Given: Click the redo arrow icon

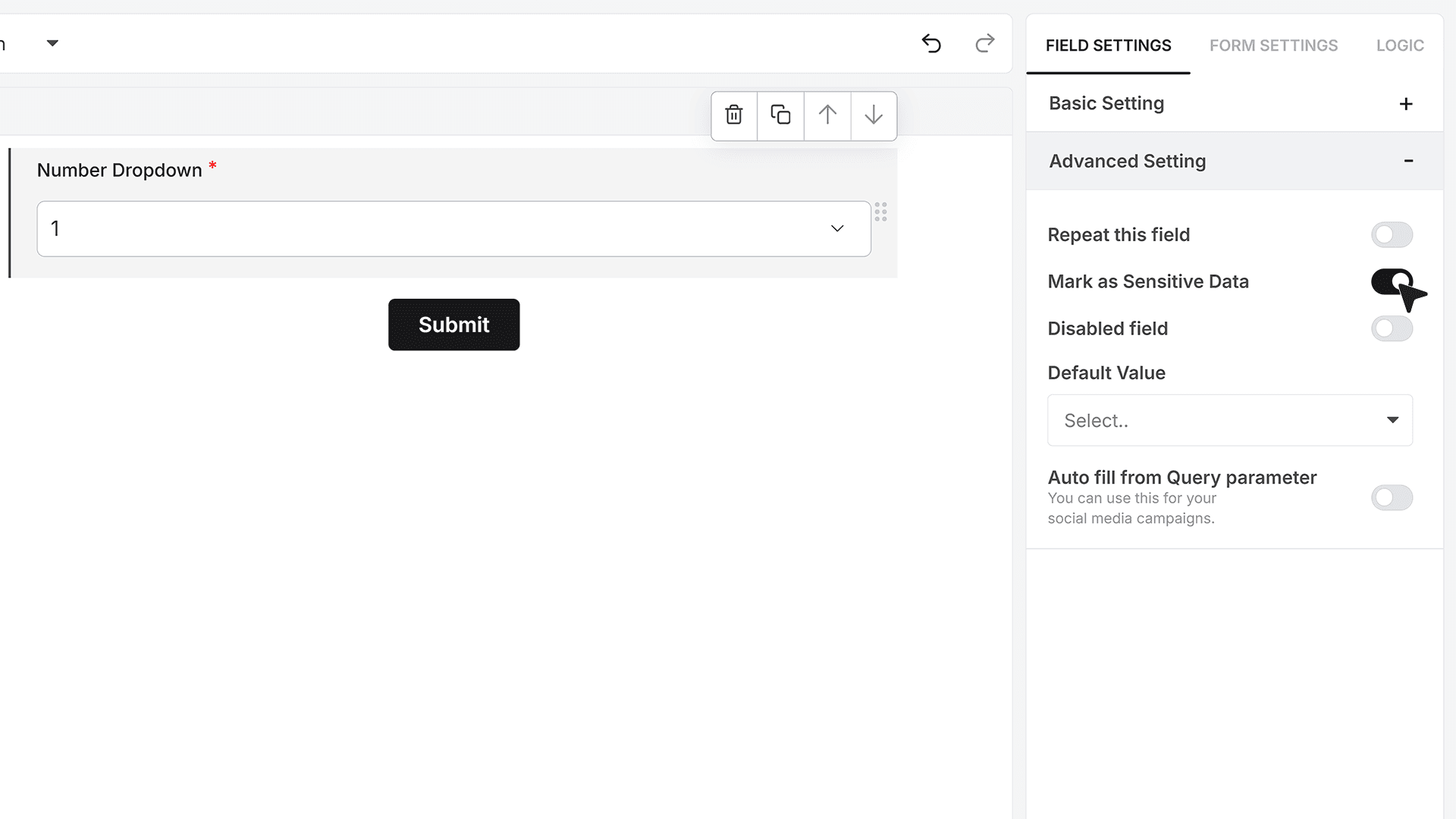Looking at the screenshot, I should click(984, 43).
